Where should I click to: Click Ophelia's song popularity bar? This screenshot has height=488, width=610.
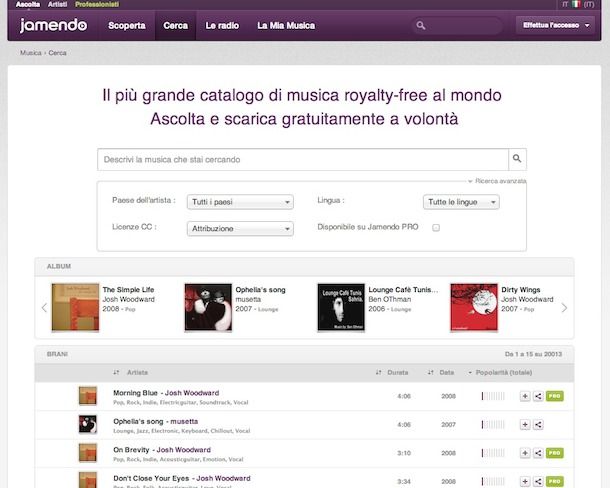(493, 425)
